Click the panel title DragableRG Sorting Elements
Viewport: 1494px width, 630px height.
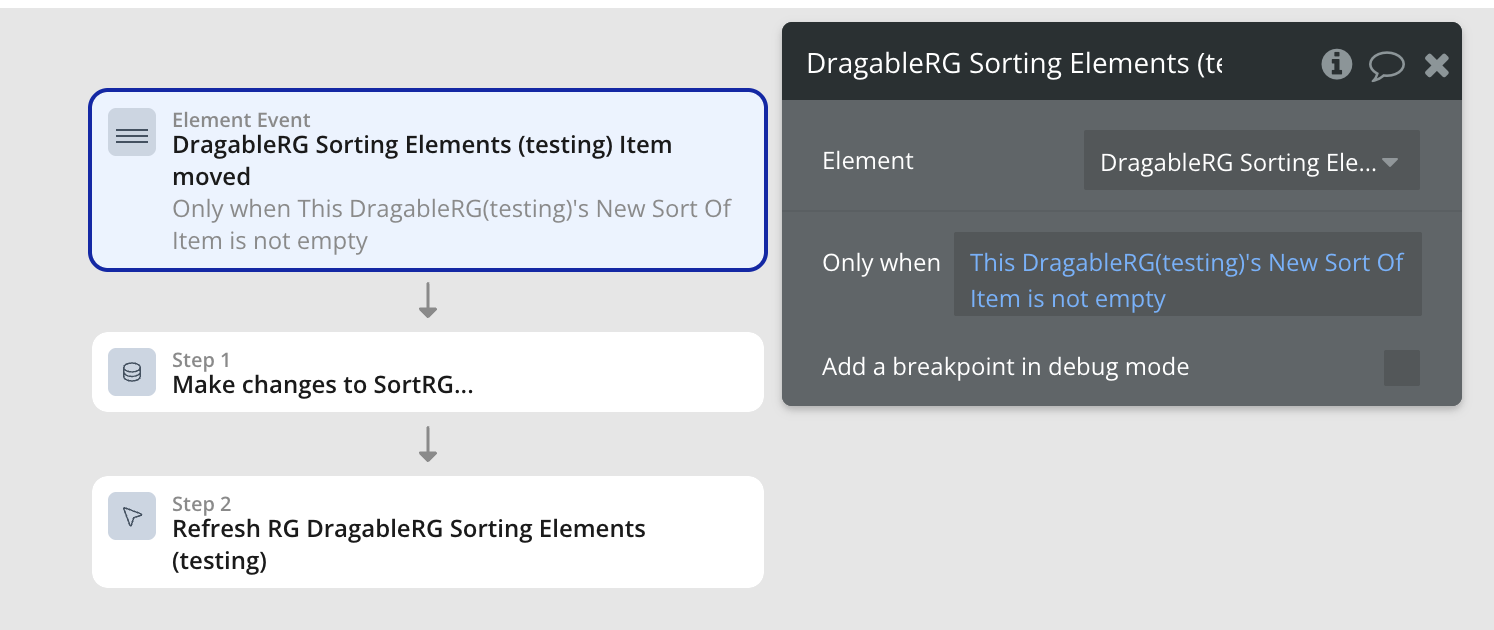point(1014,64)
